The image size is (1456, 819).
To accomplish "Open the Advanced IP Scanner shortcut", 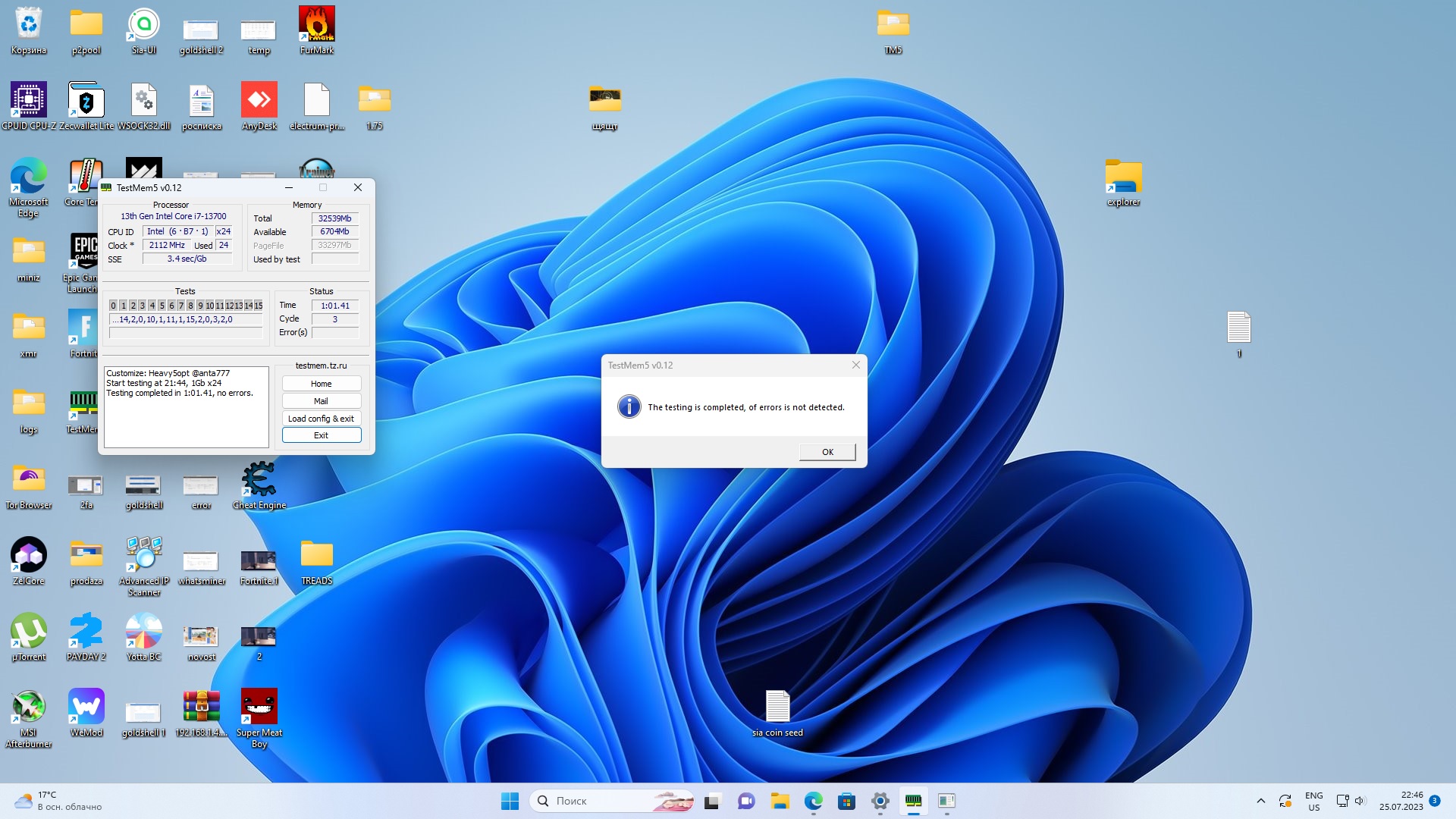I will (x=144, y=557).
